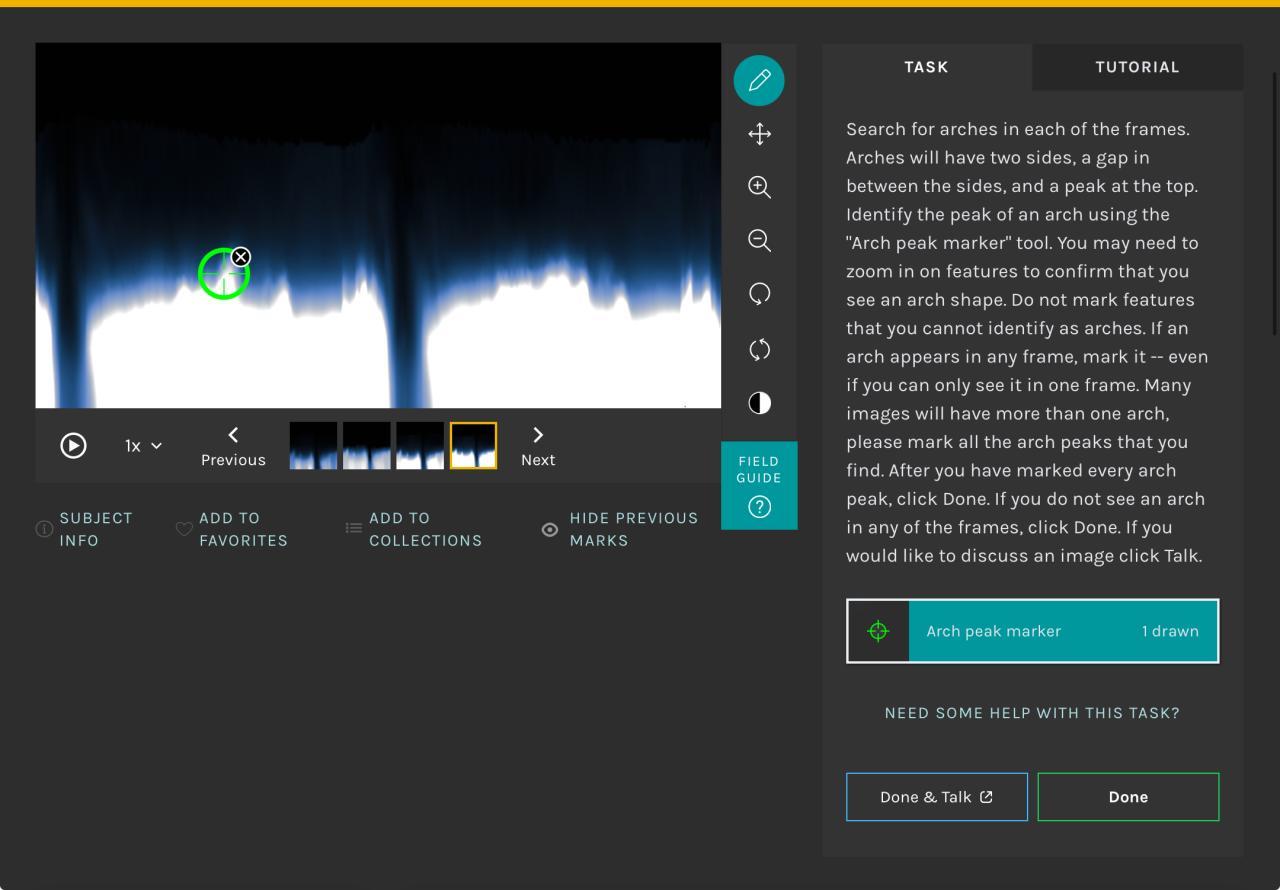Zoom out of the subject image
The image size is (1280, 890).
tap(759, 240)
